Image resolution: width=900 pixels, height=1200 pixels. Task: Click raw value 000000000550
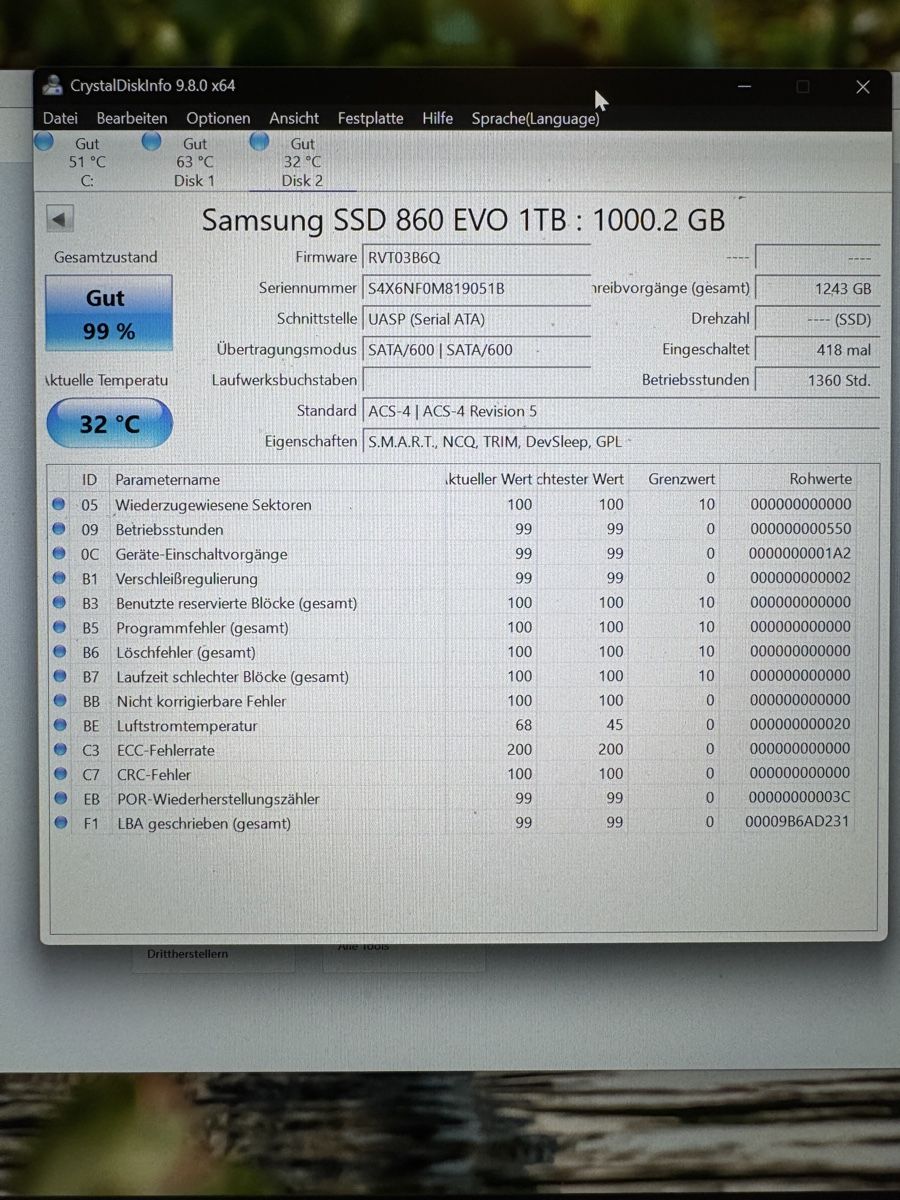(801, 529)
